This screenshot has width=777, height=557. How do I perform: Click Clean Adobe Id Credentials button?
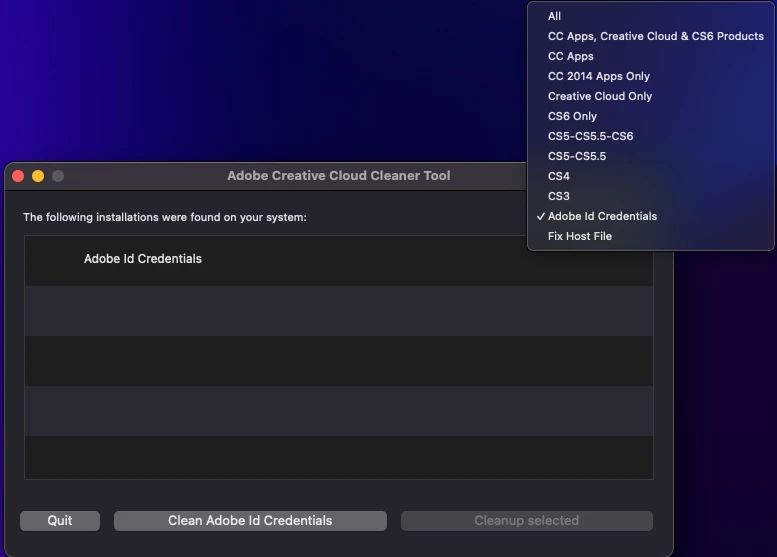[250, 521]
